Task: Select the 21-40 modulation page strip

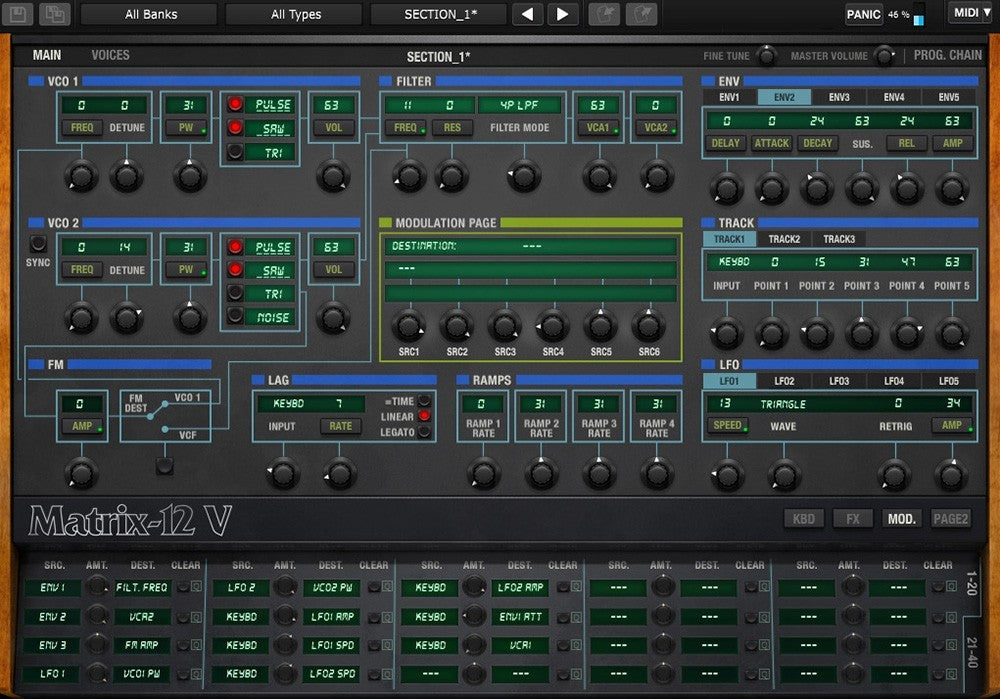Action: point(971,651)
